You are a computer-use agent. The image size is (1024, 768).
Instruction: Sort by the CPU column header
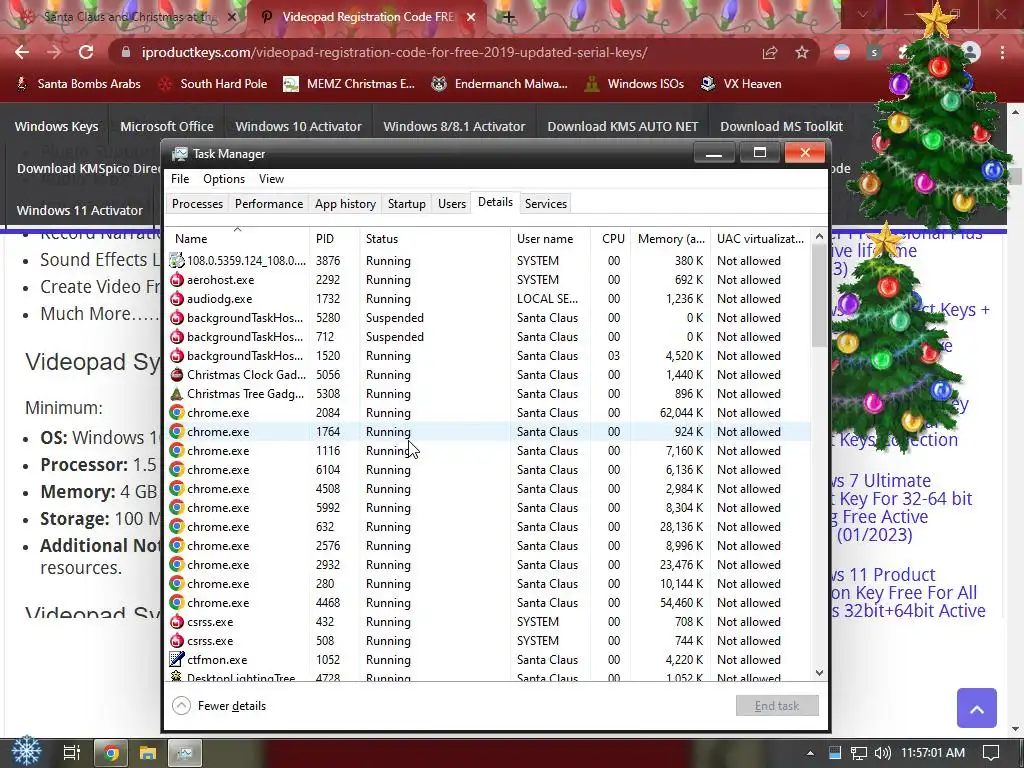611,239
